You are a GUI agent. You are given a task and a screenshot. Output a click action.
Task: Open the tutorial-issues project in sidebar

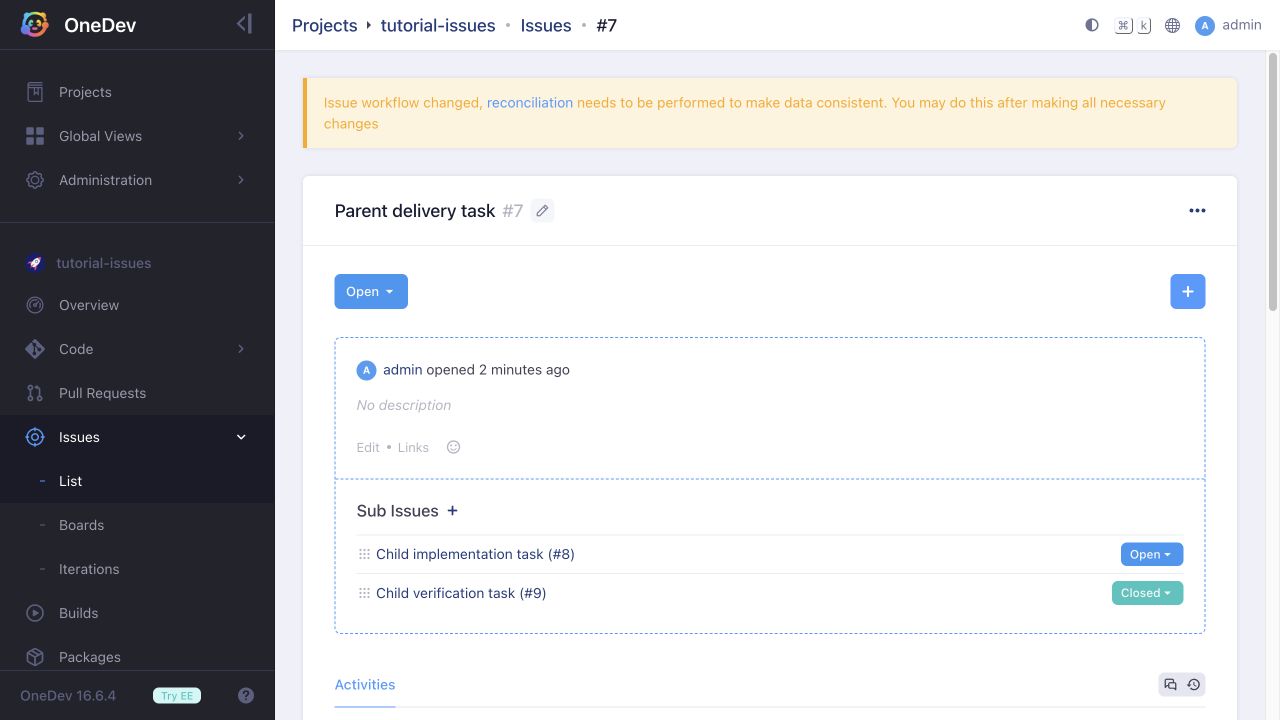(104, 263)
